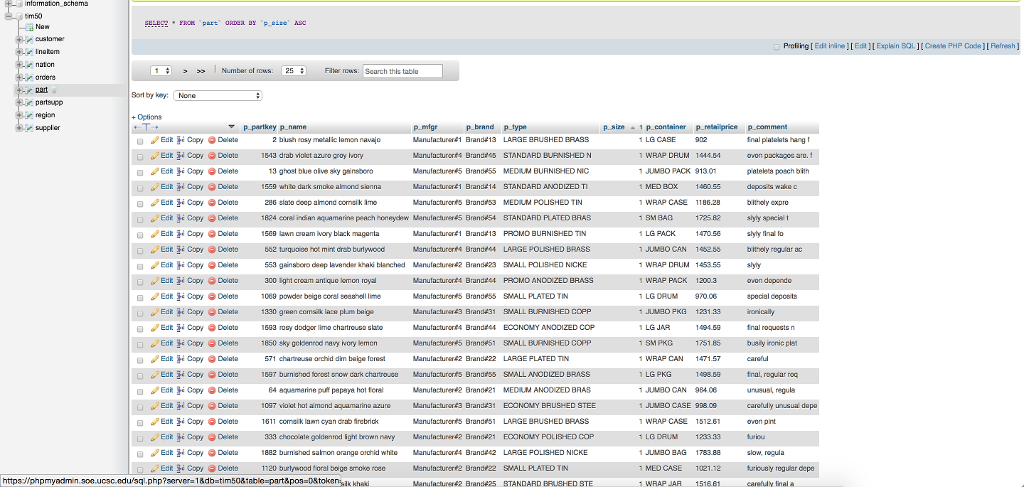1024x487 pixels.
Task: Open the column options dropdown arrow in header
Action: 231,127
